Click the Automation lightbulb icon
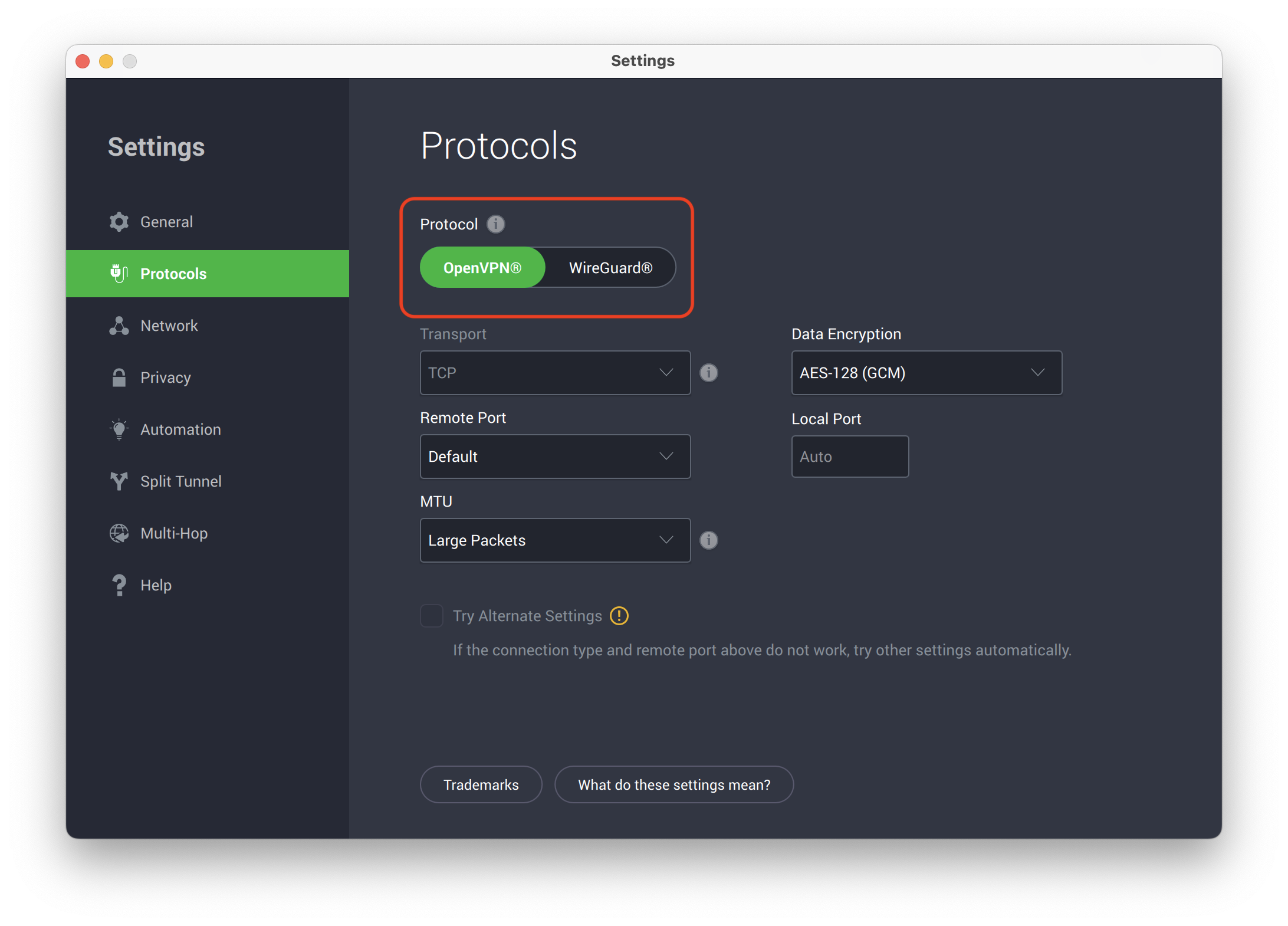The height and width of the screenshot is (926, 1288). [117, 430]
